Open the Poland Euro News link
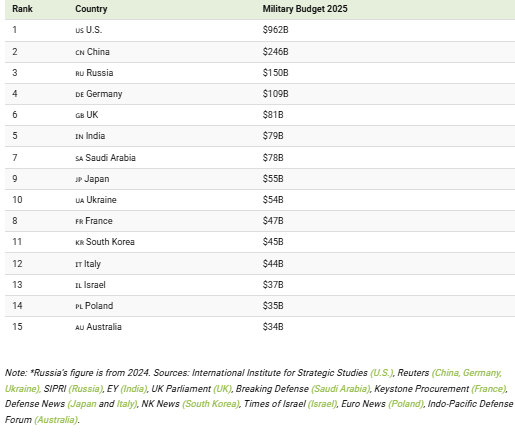The height and width of the screenshot is (433, 515). point(406,404)
